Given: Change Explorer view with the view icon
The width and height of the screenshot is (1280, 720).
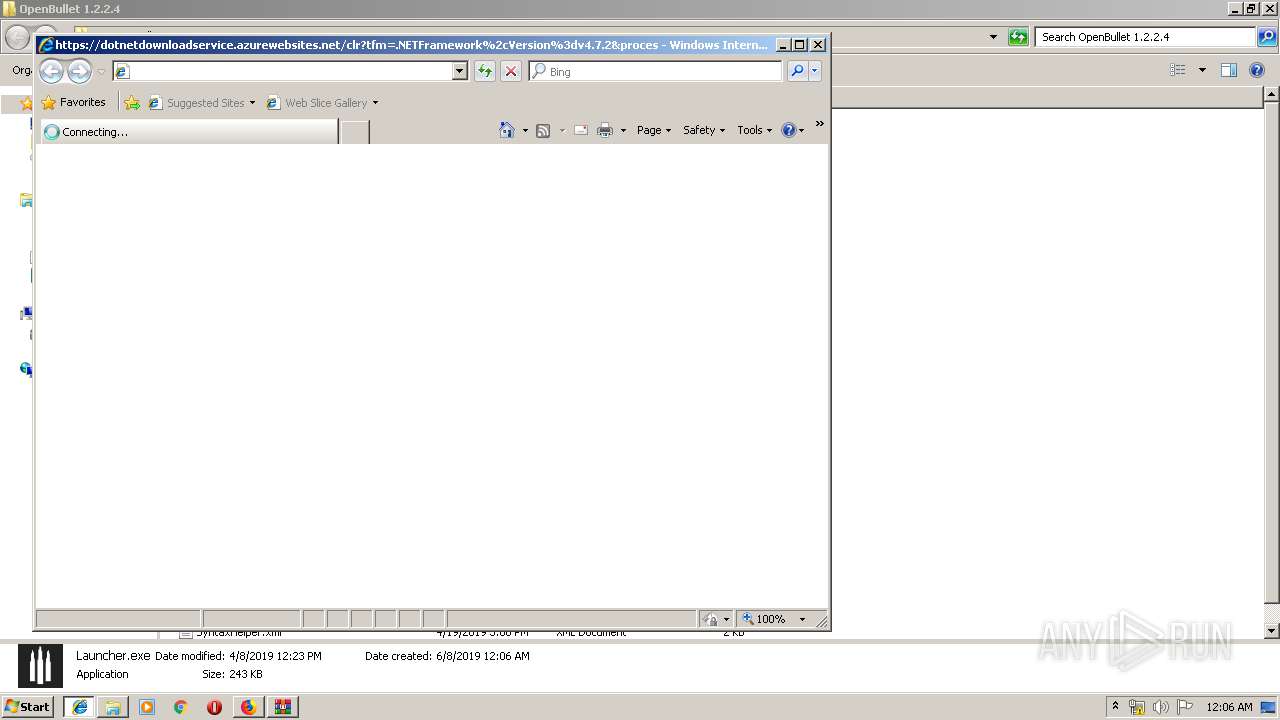Looking at the screenshot, I should tap(1179, 70).
